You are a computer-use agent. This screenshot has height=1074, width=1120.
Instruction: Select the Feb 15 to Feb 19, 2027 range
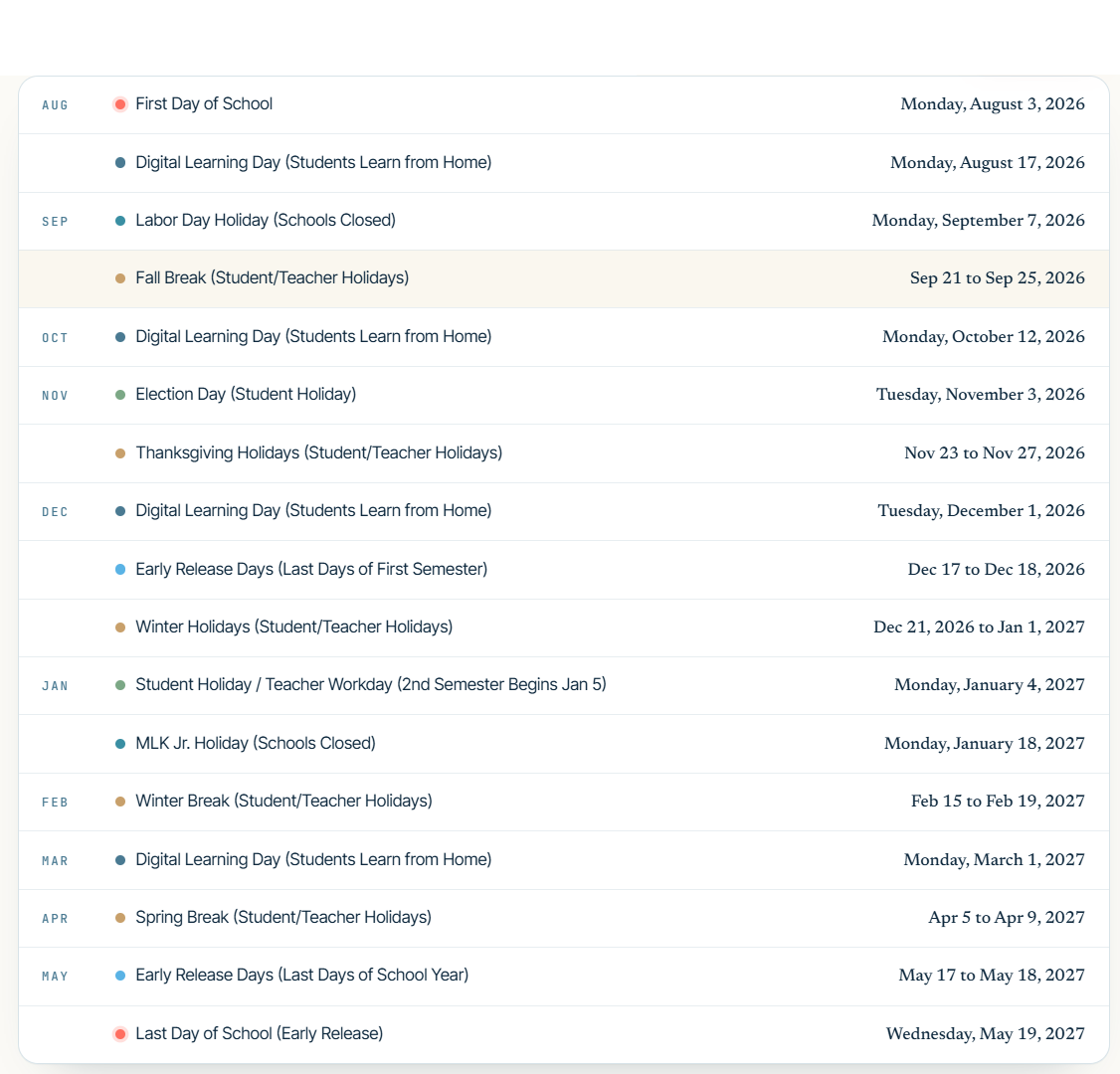(x=998, y=802)
